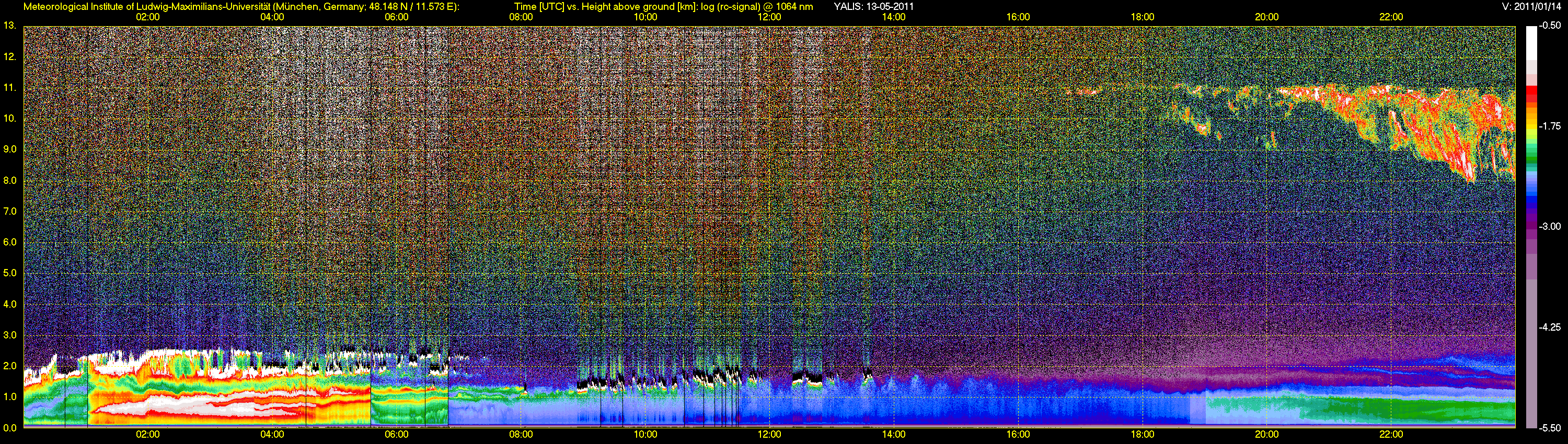Click the 5.0 km height axis label
The image size is (1568, 444).
[10, 273]
